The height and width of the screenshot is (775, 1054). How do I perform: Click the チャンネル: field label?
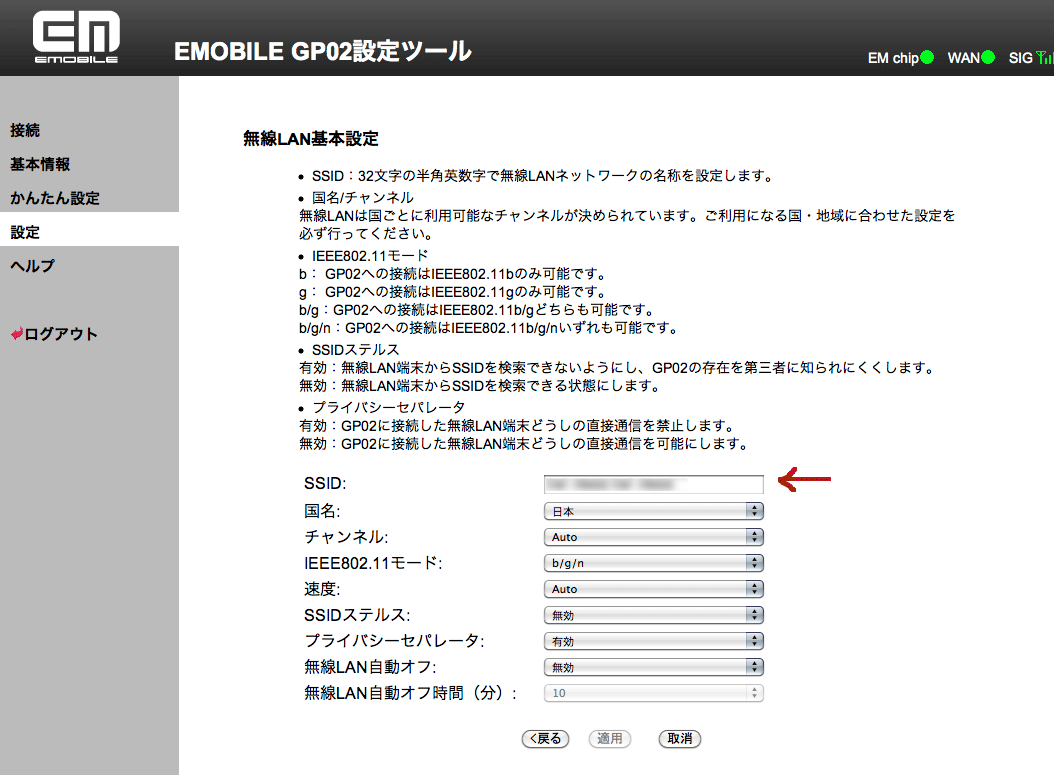click(x=346, y=536)
